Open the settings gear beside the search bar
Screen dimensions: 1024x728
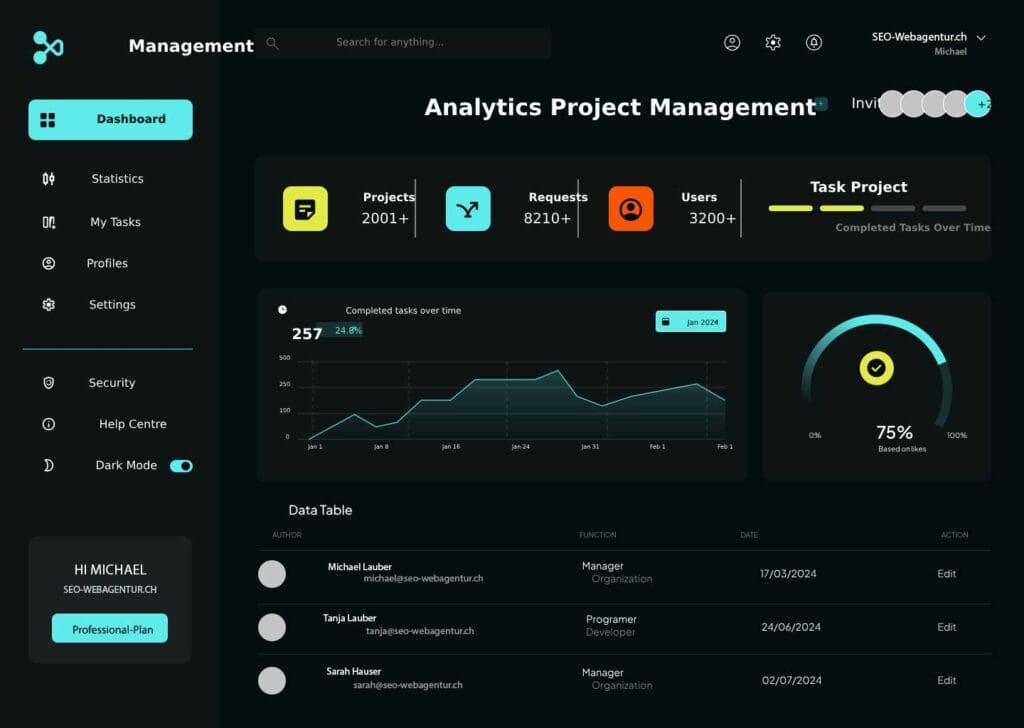coord(772,42)
